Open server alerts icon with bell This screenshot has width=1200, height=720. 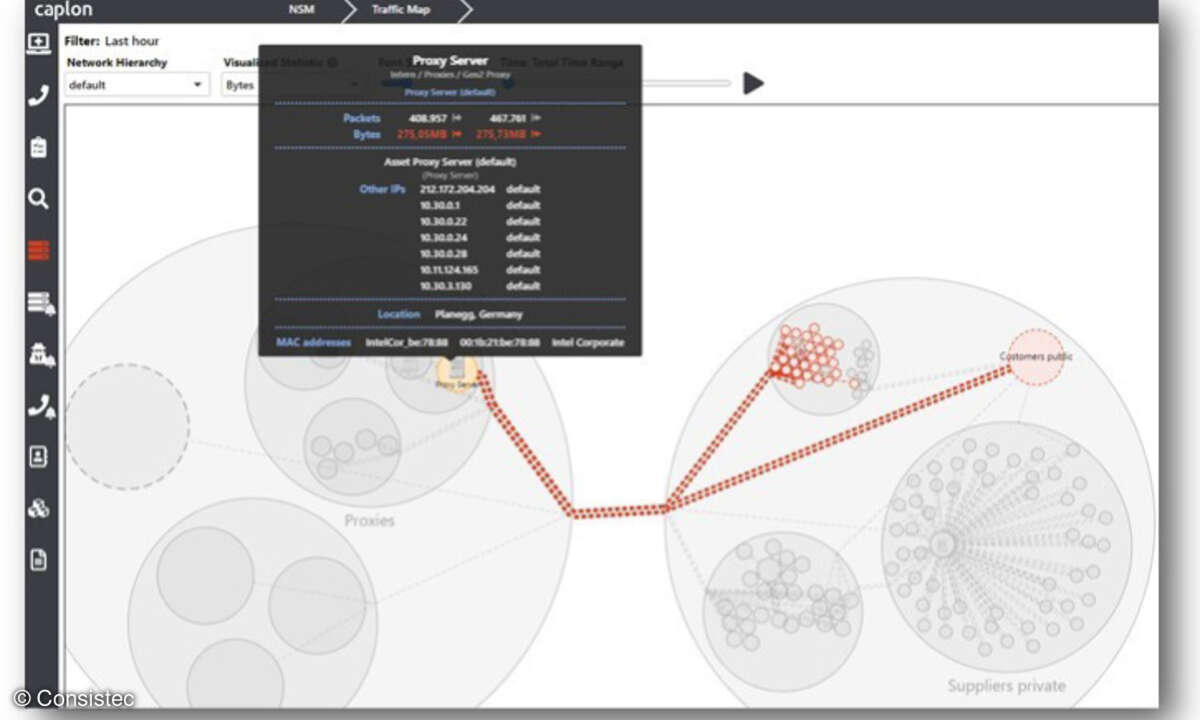(40, 303)
